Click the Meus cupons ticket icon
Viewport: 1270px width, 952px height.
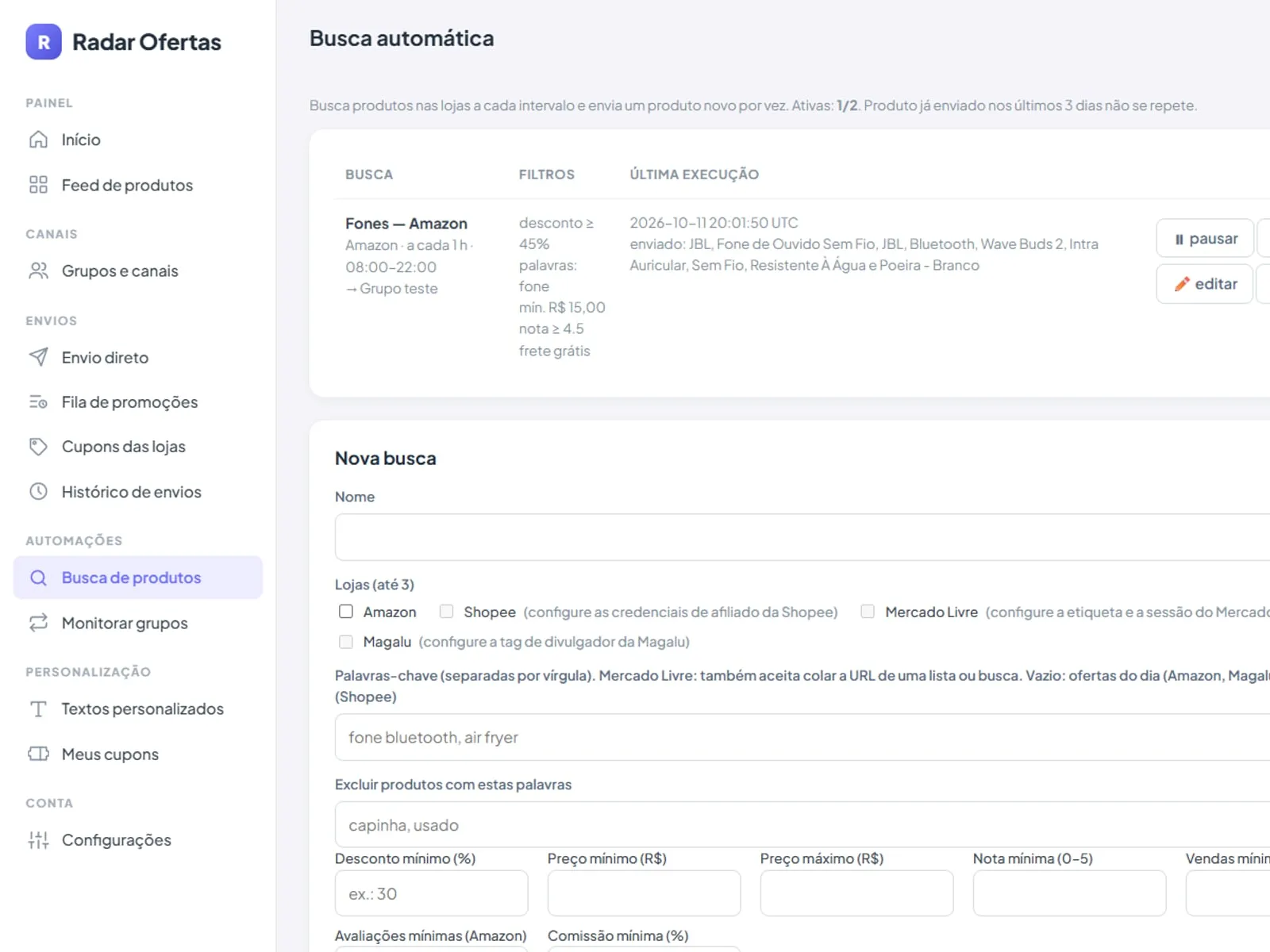click(38, 754)
